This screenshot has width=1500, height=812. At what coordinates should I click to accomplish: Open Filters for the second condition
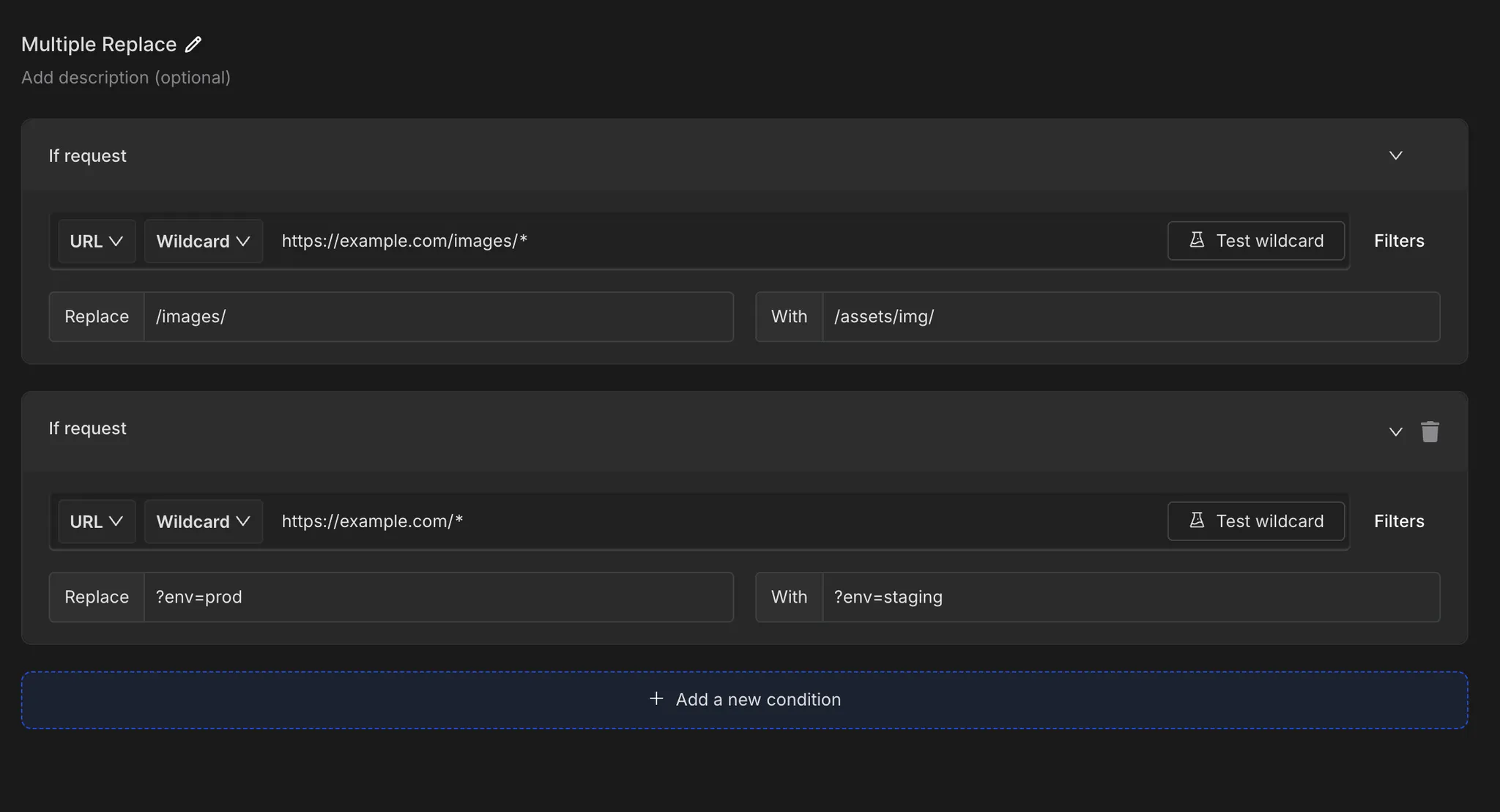coord(1398,521)
